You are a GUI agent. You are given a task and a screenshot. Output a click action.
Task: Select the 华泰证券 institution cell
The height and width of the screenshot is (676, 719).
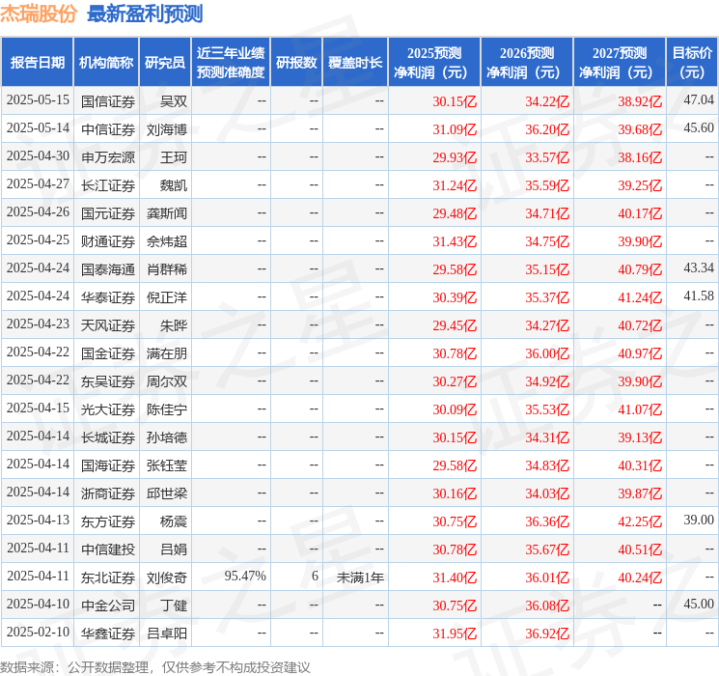point(108,297)
